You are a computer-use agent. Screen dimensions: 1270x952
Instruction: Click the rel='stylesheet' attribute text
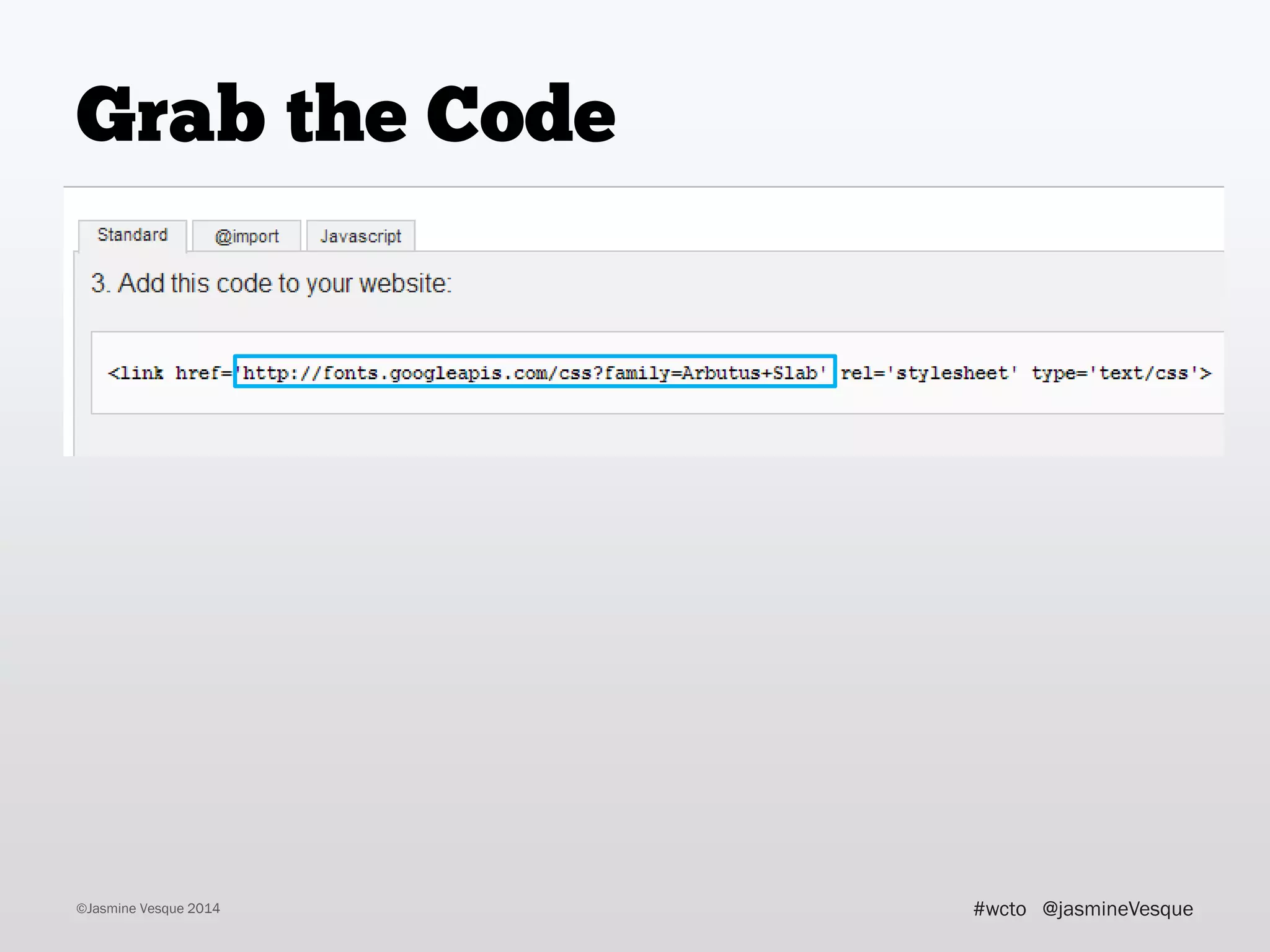coord(929,373)
